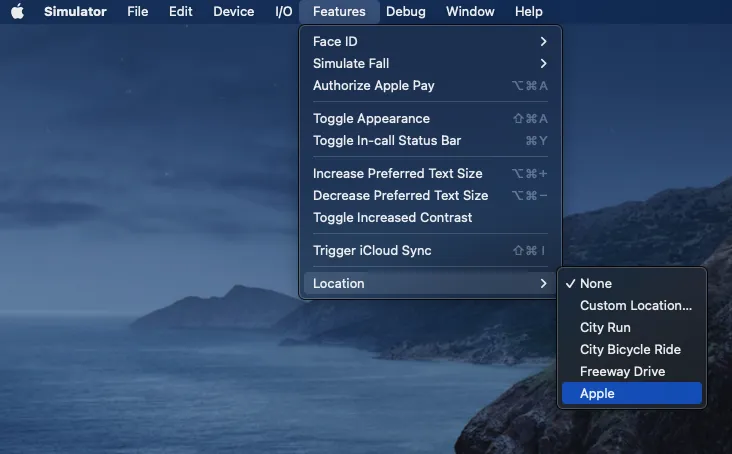732x454 pixels.
Task: Select Toggle Appearance
Action: coord(430,119)
